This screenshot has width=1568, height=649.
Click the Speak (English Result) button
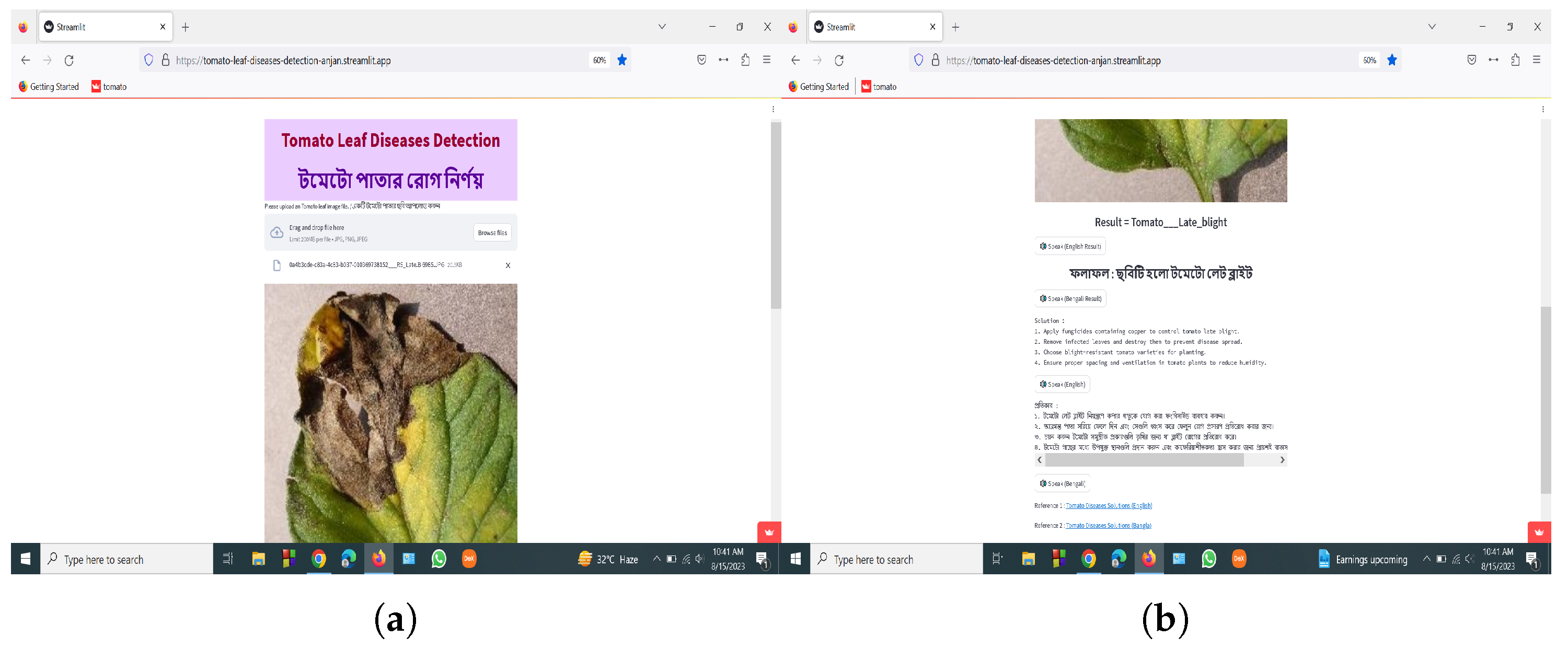coord(1069,246)
